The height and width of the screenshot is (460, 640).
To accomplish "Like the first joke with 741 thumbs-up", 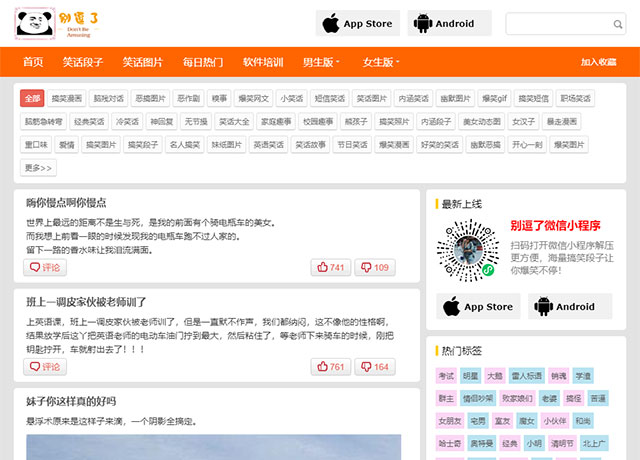I will [330, 267].
